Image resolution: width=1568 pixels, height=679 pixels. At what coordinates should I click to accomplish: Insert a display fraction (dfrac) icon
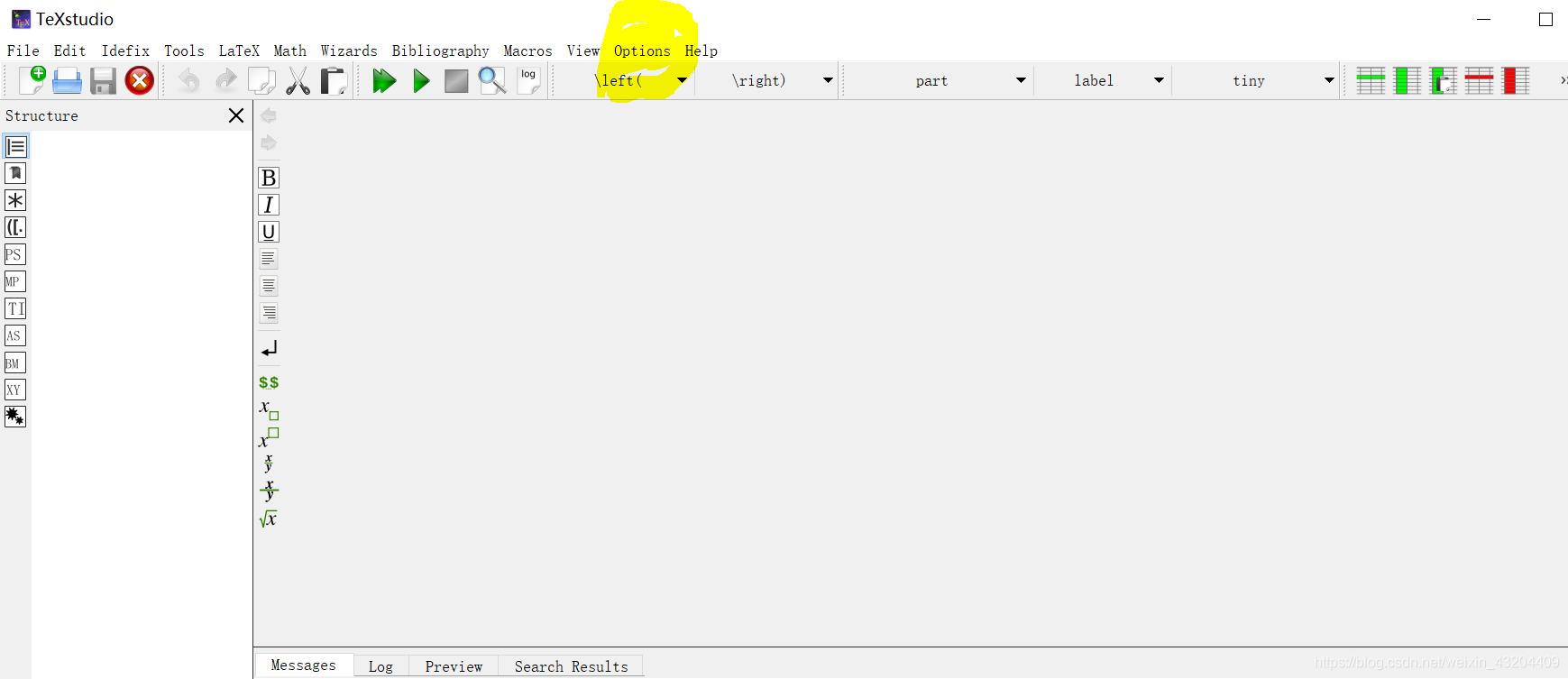269,491
